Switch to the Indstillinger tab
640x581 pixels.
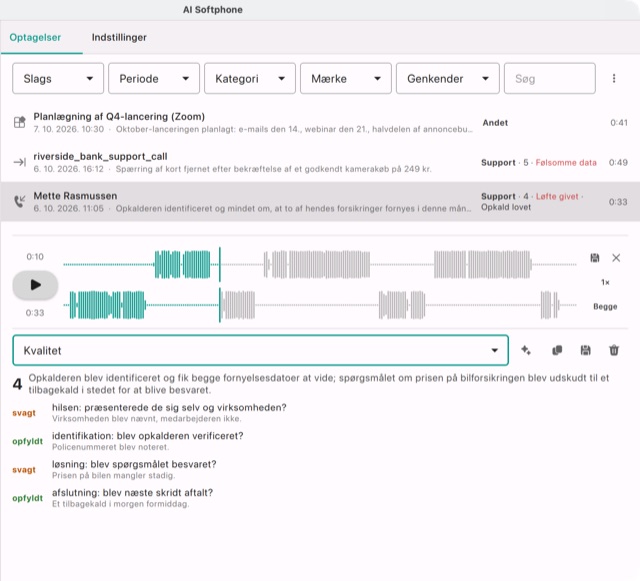(x=119, y=37)
